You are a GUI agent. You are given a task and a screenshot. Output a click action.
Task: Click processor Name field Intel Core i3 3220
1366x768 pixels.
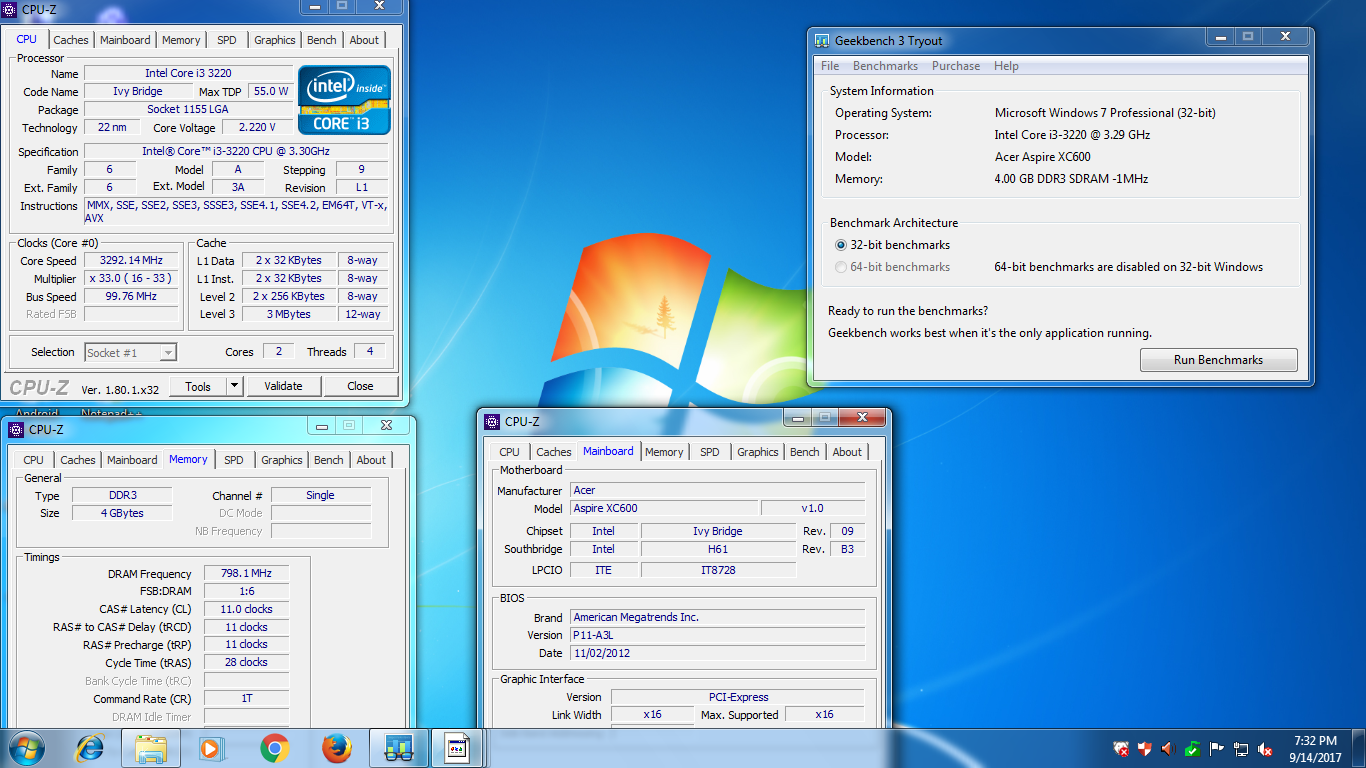tap(189, 73)
